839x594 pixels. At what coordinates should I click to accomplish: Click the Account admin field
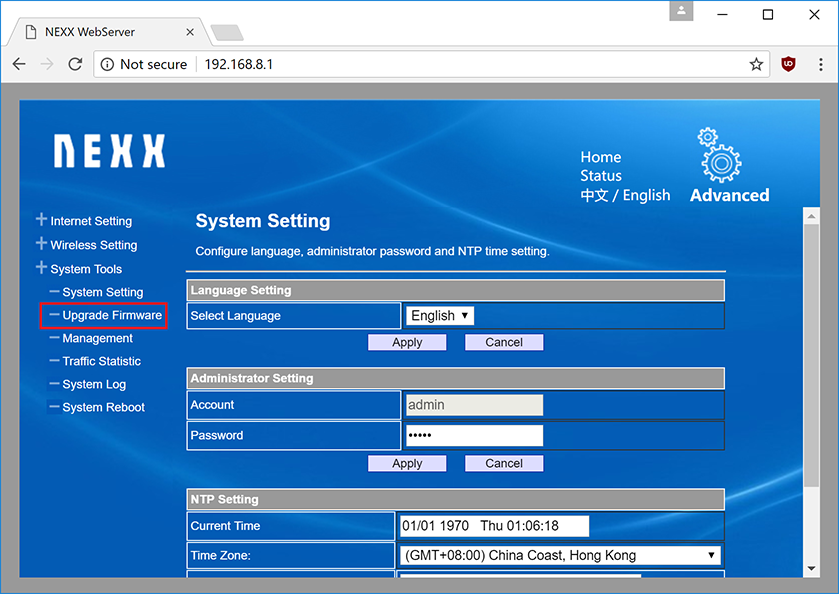(x=475, y=405)
